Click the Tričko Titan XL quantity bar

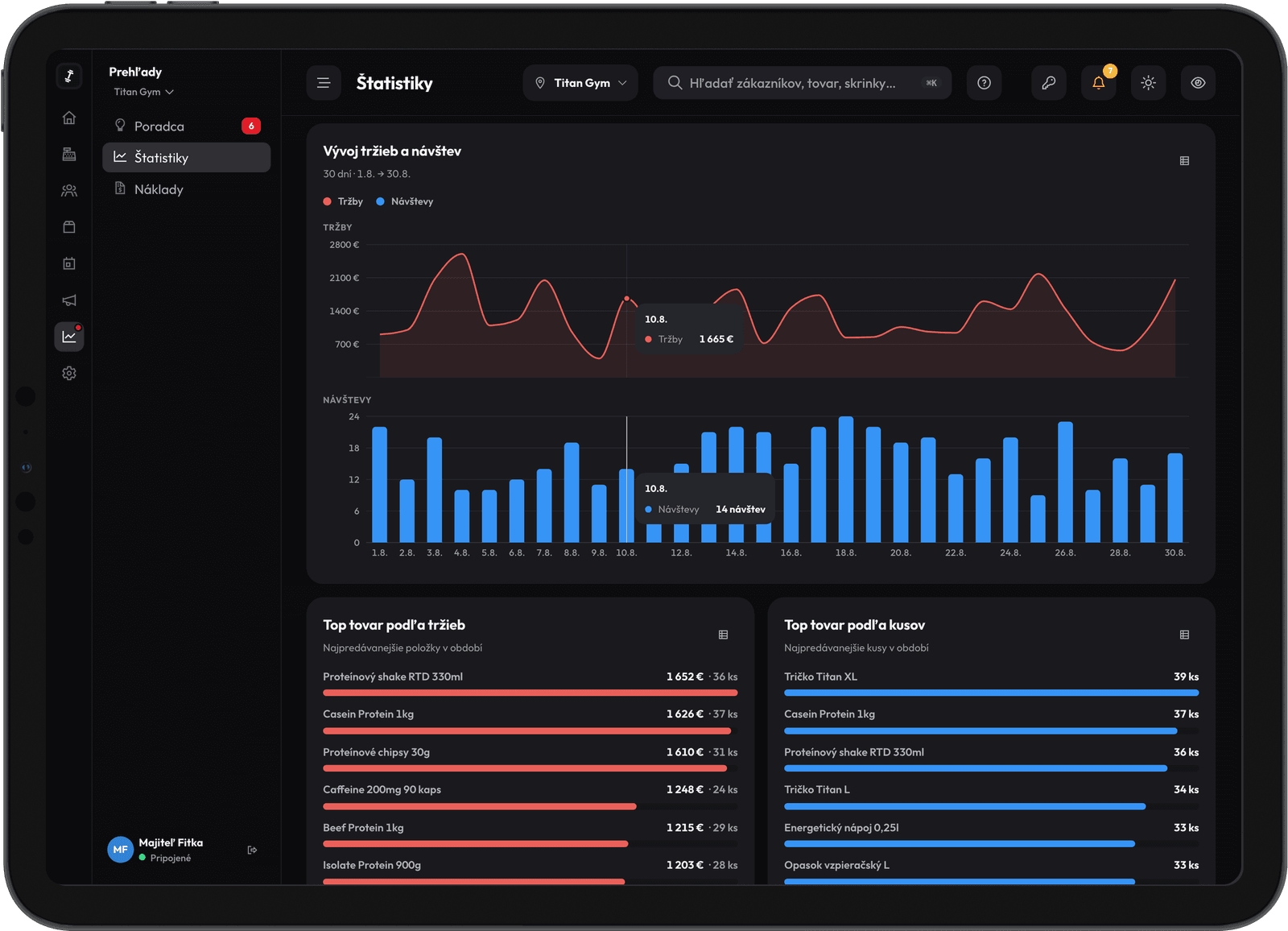coord(992,693)
